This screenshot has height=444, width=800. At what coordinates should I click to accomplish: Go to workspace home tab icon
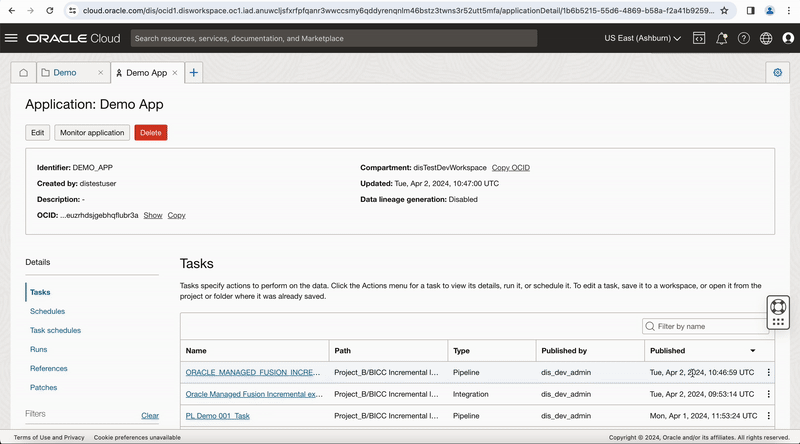23,72
